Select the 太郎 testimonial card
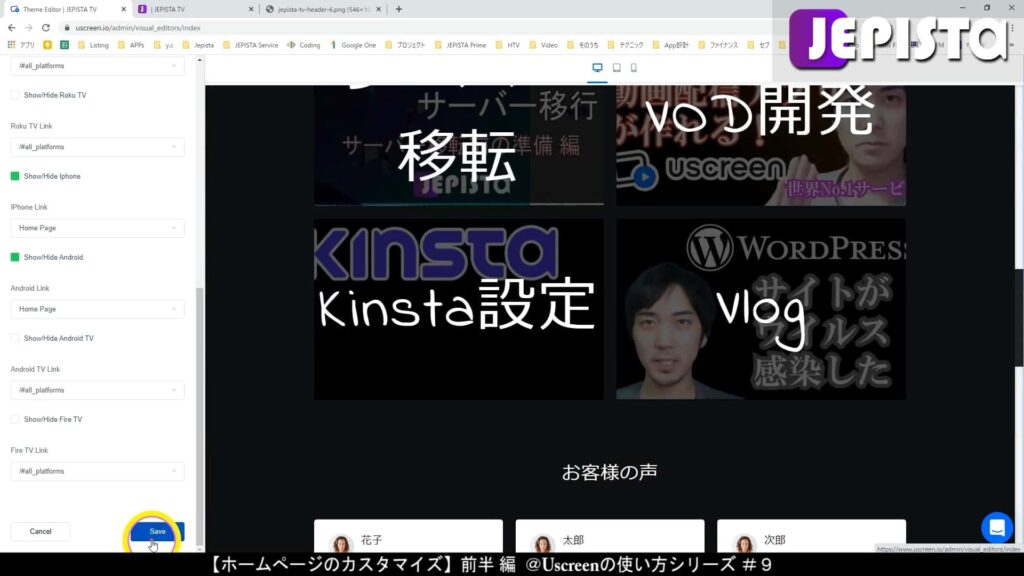The width and height of the screenshot is (1024, 576). (610, 536)
